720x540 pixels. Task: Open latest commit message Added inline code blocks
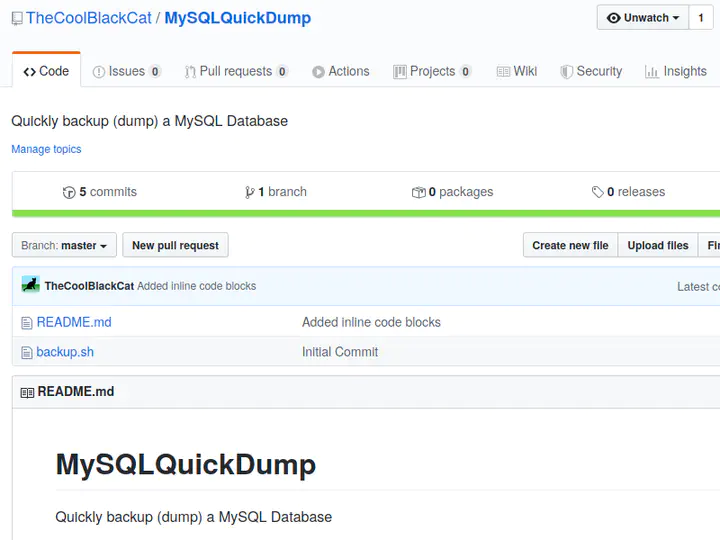197,286
